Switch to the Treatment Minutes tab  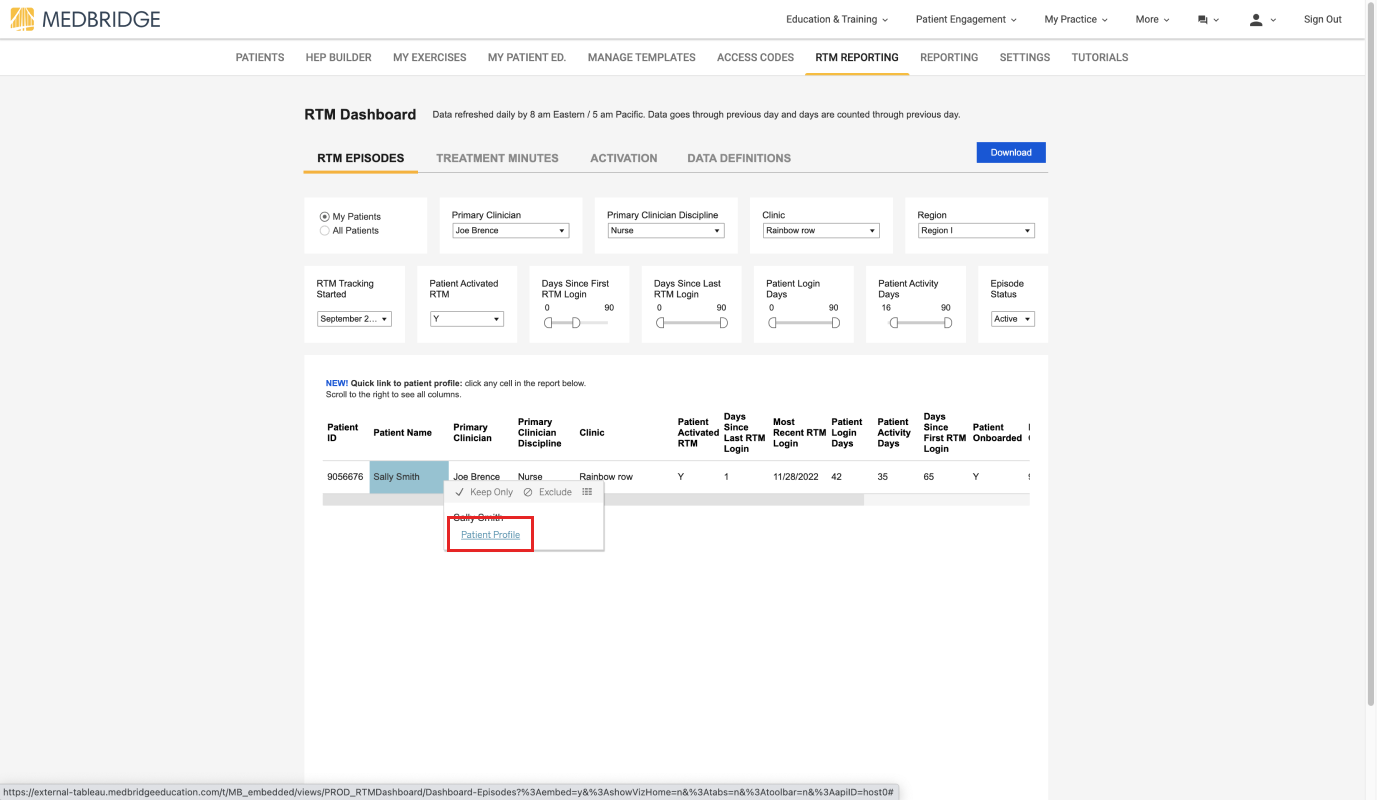pos(497,158)
